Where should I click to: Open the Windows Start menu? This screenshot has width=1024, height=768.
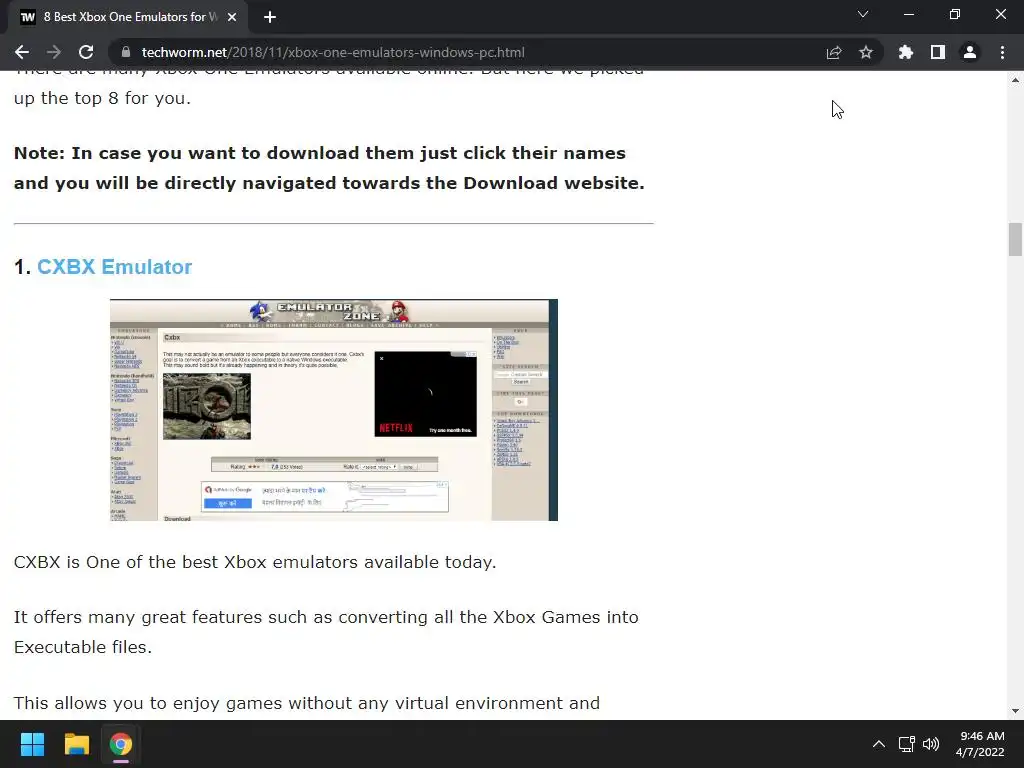(32, 744)
